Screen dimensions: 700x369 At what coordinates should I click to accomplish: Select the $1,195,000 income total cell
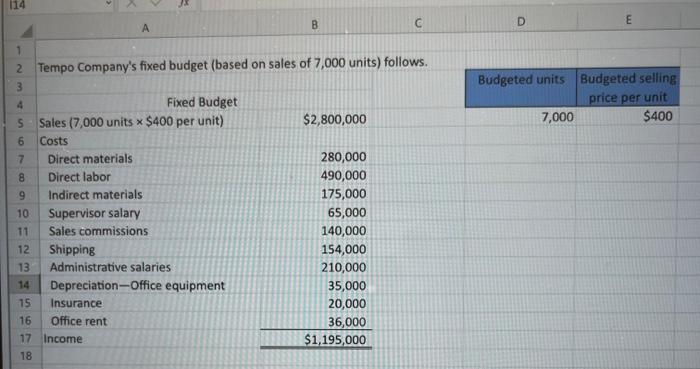pyautogui.click(x=335, y=340)
